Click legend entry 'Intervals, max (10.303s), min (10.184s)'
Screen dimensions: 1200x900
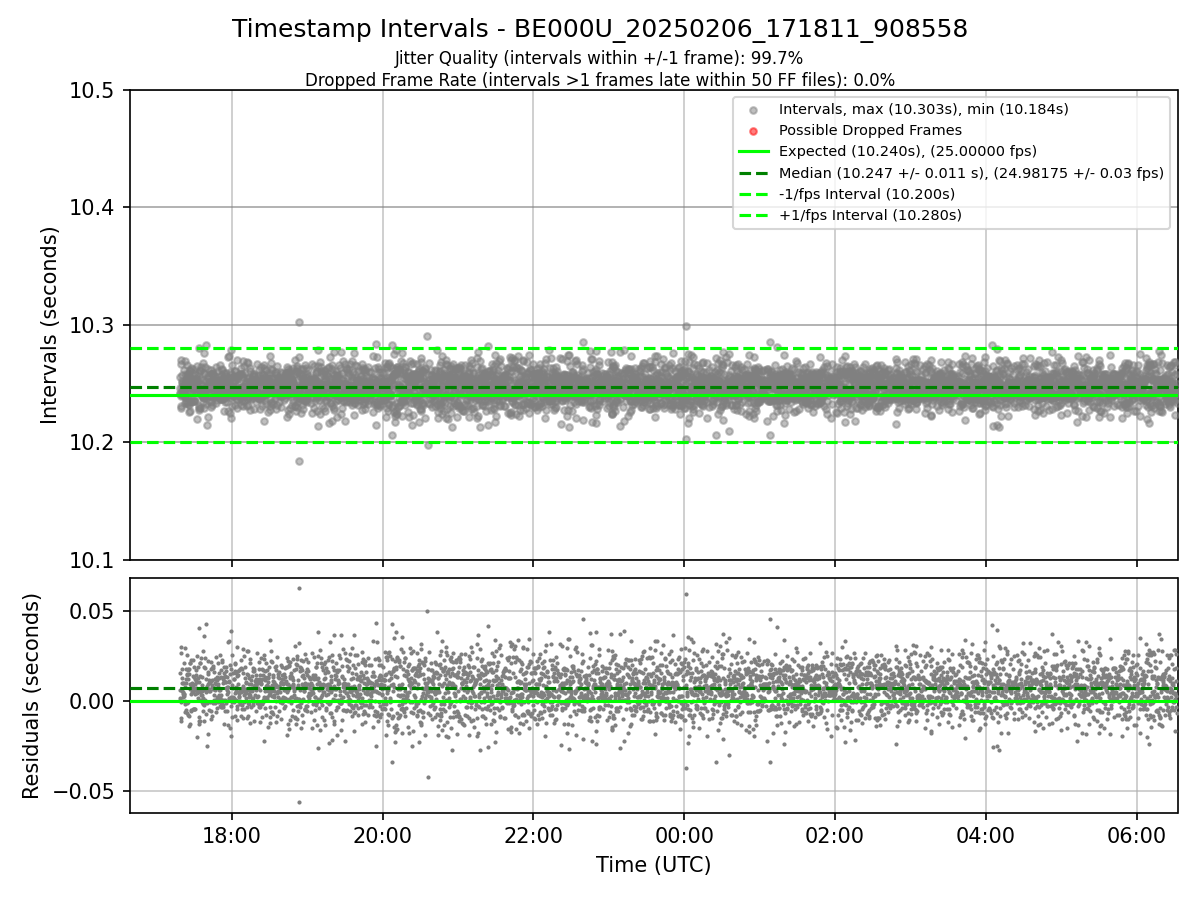924,109
